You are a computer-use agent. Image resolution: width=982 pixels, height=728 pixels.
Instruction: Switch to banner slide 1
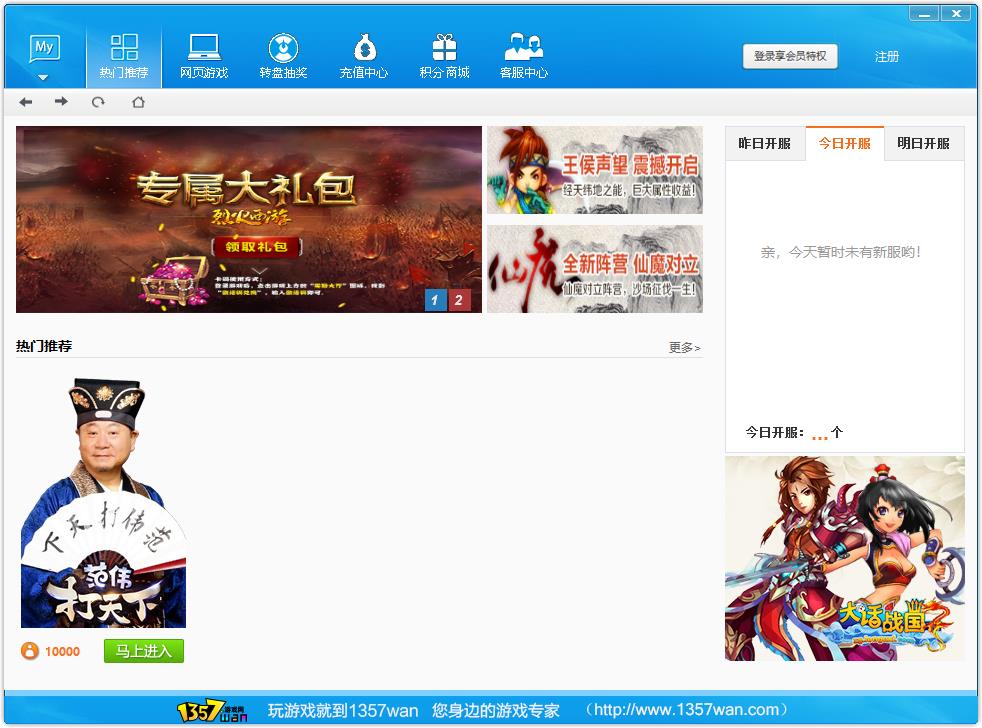click(435, 300)
